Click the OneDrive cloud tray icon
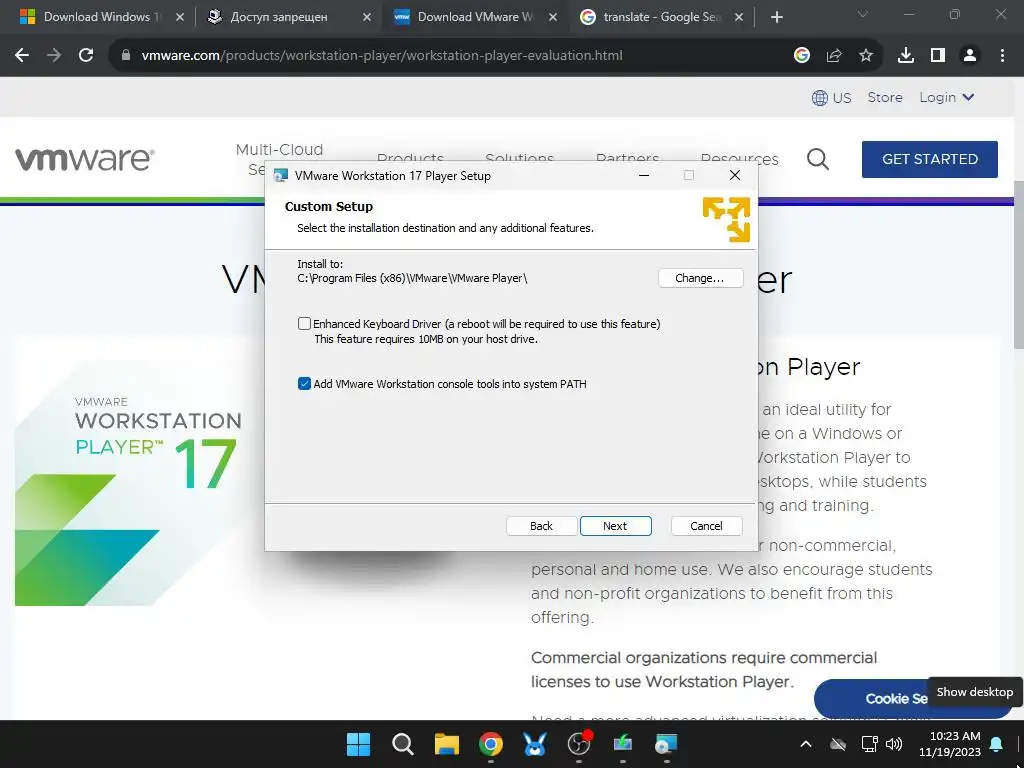Viewport: 1024px width, 768px height. coord(838,744)
